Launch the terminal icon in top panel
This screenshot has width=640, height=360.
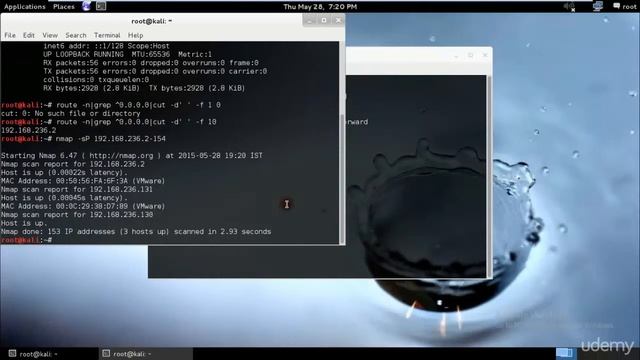coord(101,6)
